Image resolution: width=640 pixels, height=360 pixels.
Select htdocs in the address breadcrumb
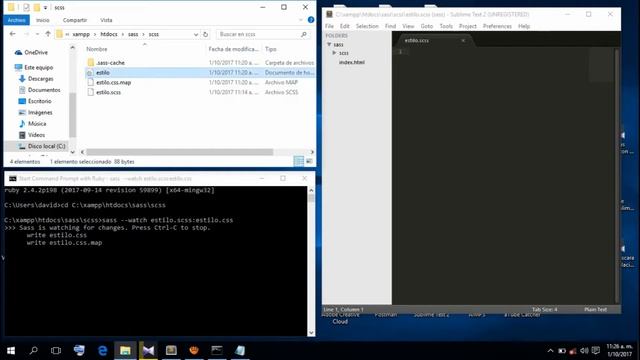(x=109, y=35)
